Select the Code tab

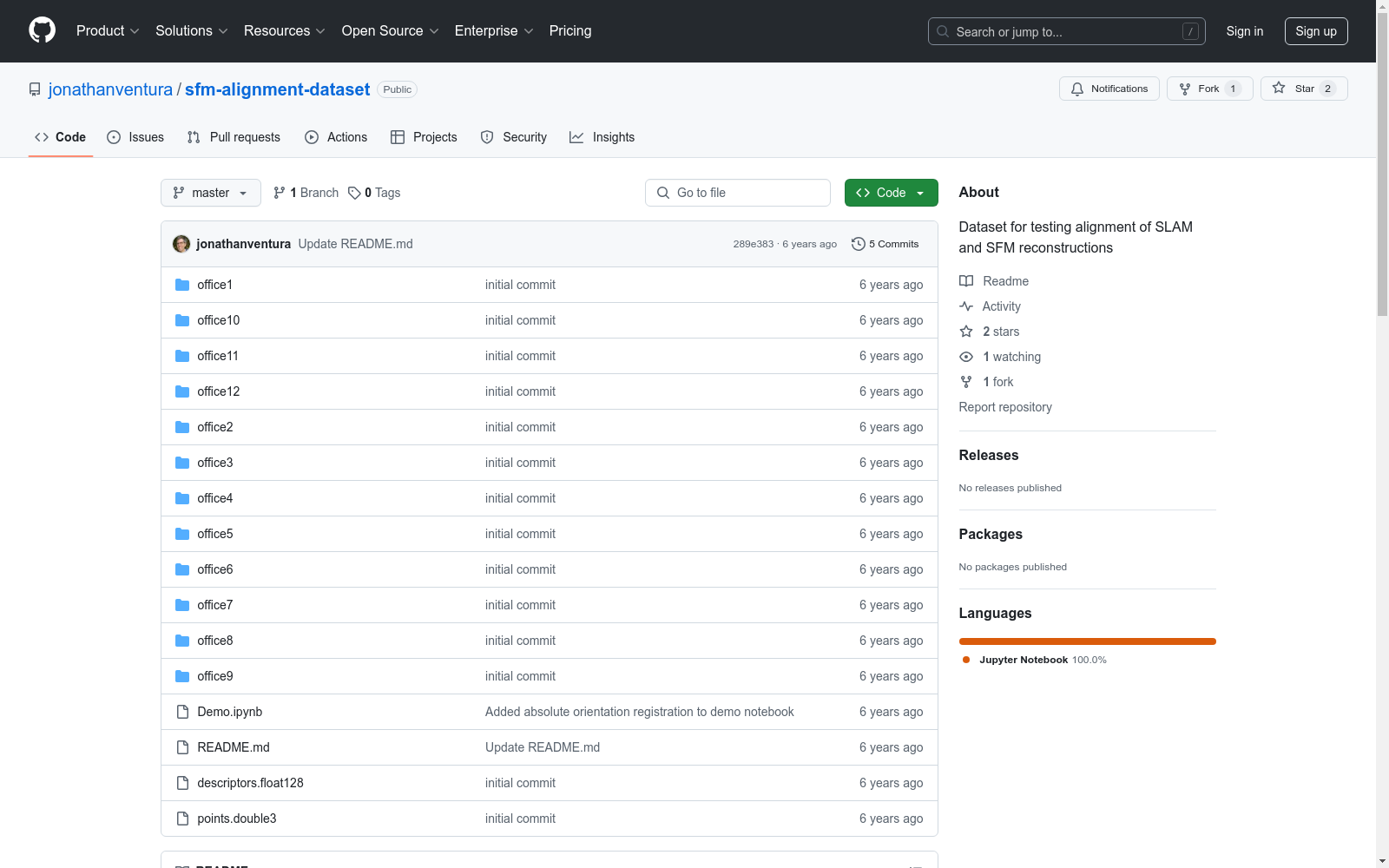click(x=60, y=137)
